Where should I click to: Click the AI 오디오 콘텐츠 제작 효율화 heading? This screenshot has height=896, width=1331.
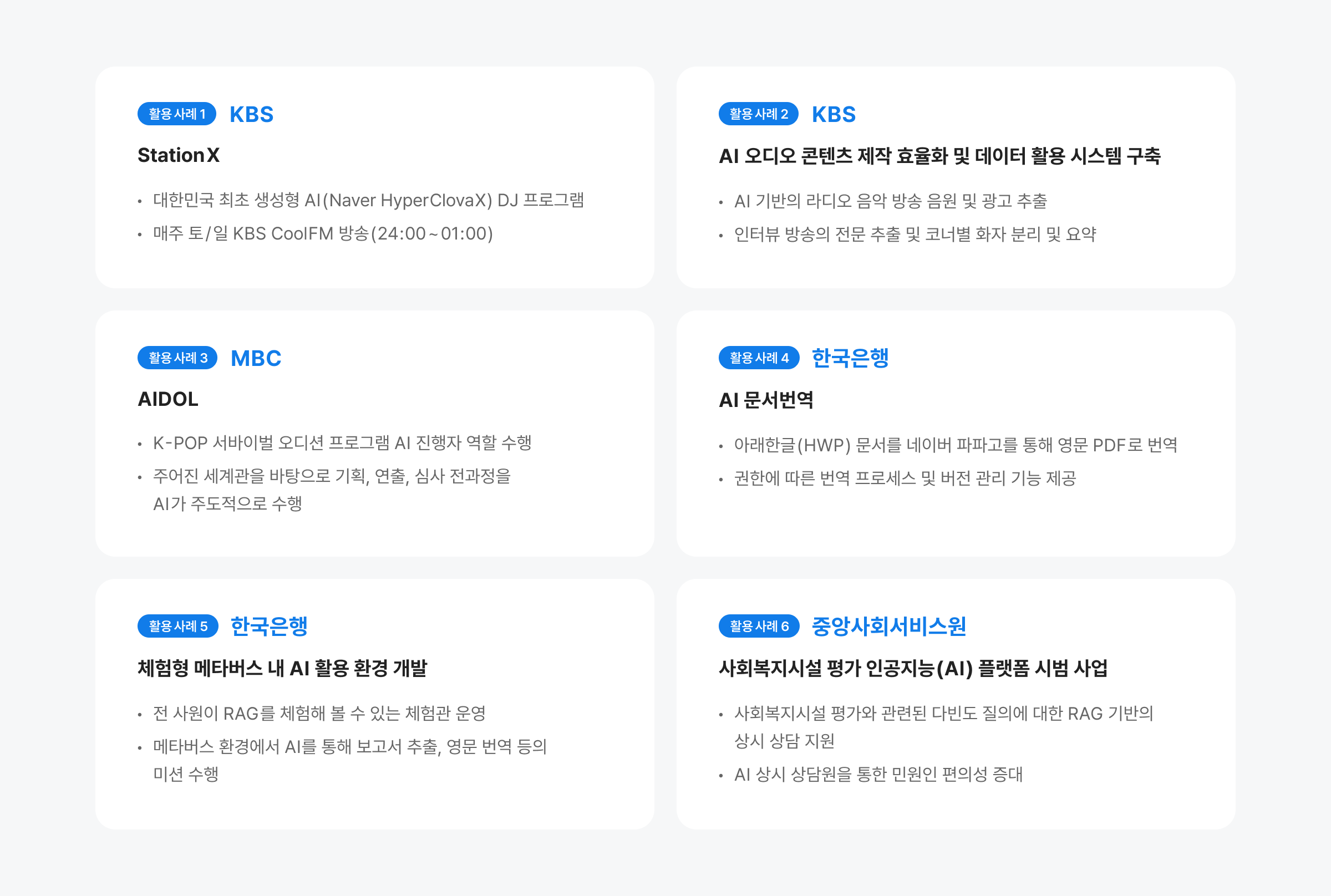coord(939,156)
